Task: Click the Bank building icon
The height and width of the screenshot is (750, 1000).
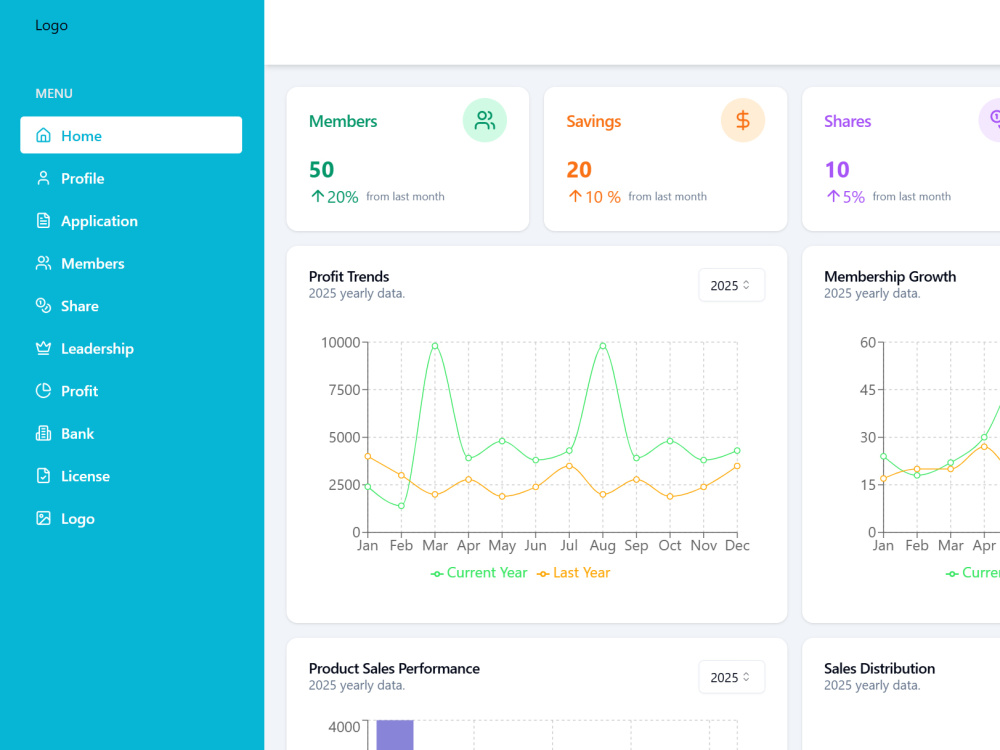Action: (43, 433)
